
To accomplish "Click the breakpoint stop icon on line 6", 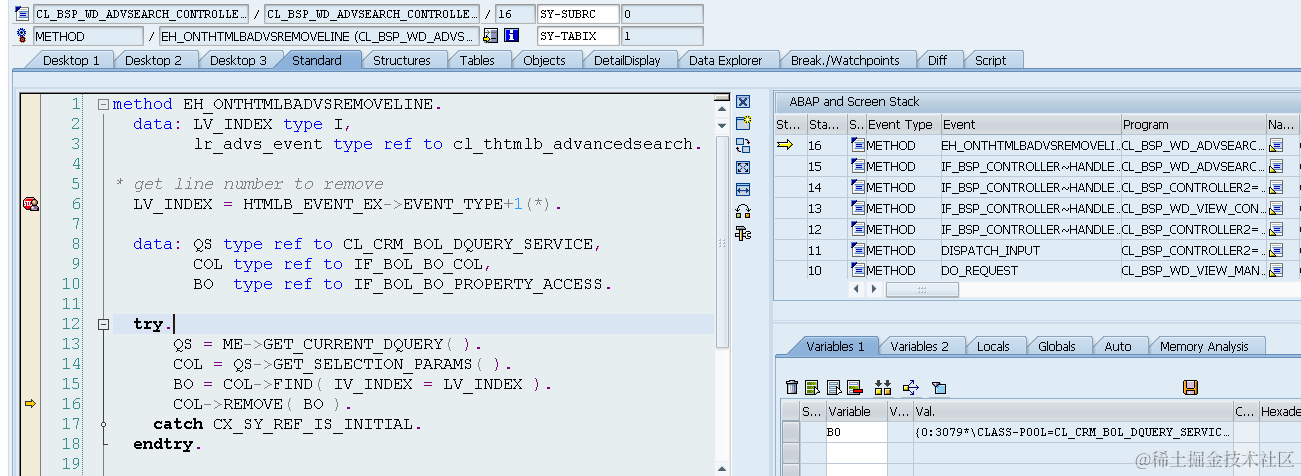I will [30, 204].
